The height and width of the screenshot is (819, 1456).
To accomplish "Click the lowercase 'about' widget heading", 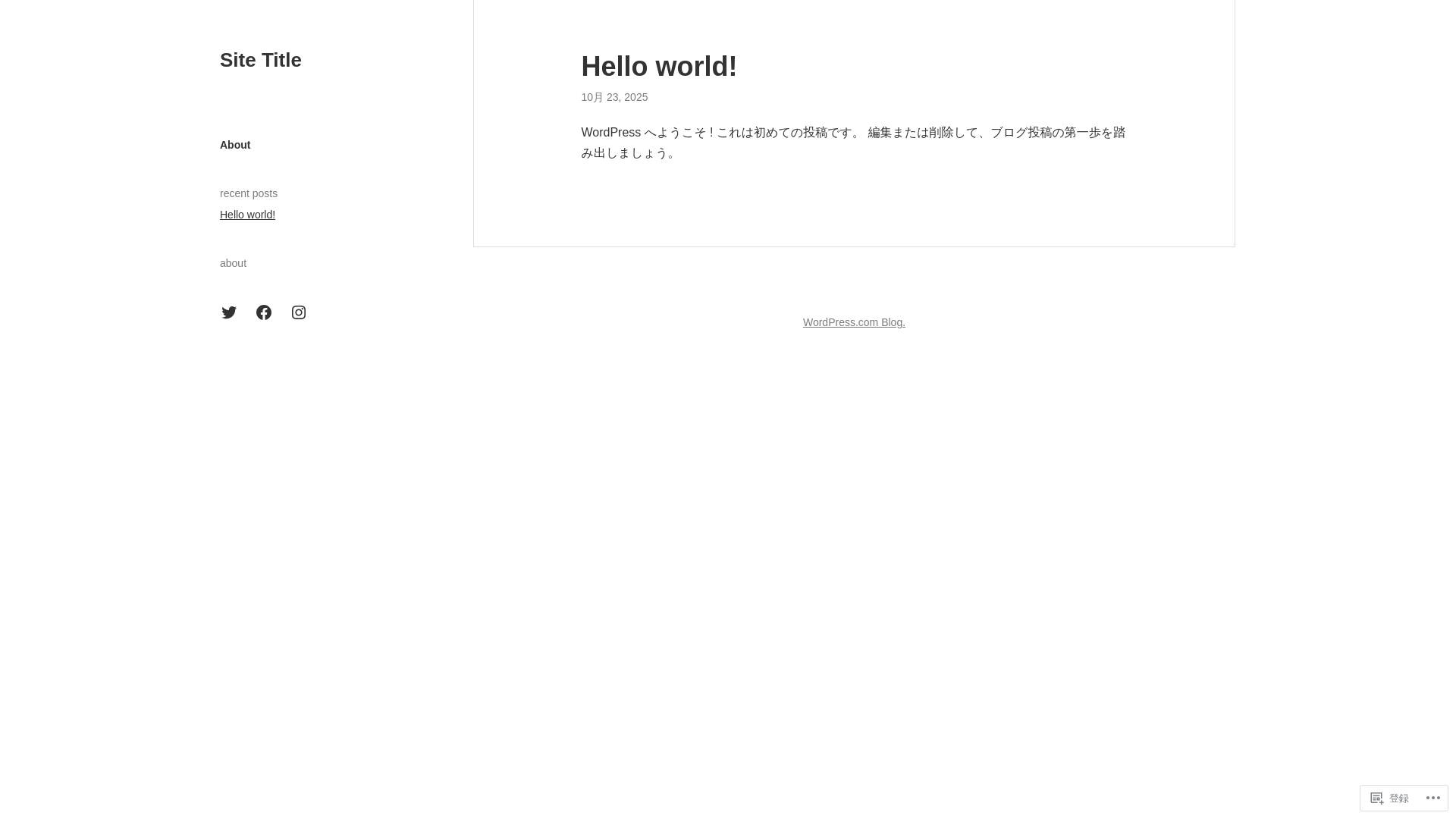I will [233, 263].
